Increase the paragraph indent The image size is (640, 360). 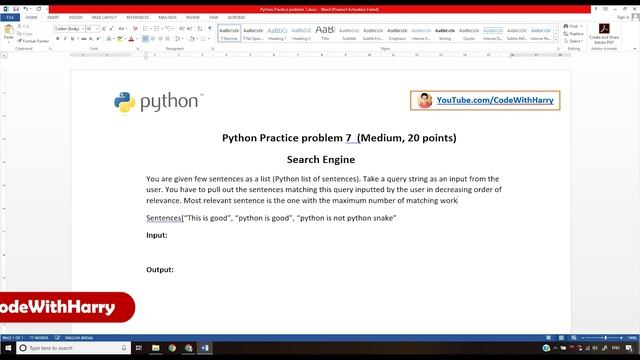pyautogui.click(x=189, y=29)
